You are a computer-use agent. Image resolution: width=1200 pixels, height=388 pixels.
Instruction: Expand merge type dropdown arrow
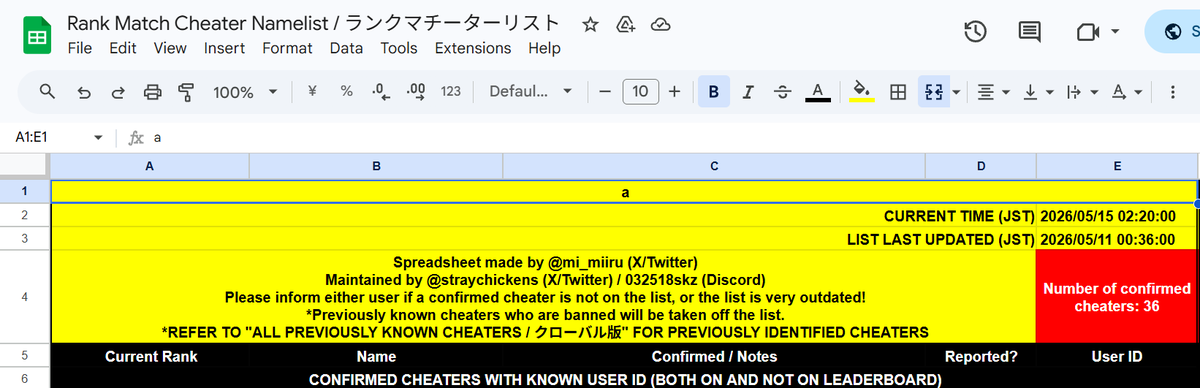click(957, 92)
